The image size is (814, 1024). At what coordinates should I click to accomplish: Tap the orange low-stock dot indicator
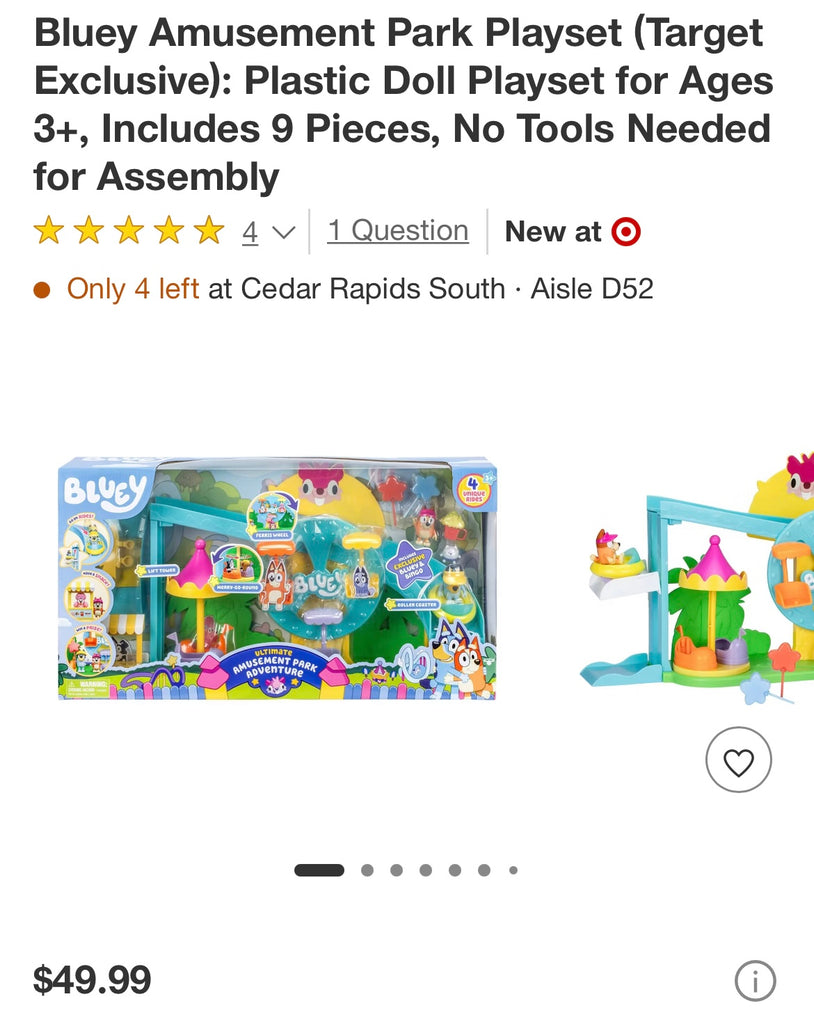(42, 289)
